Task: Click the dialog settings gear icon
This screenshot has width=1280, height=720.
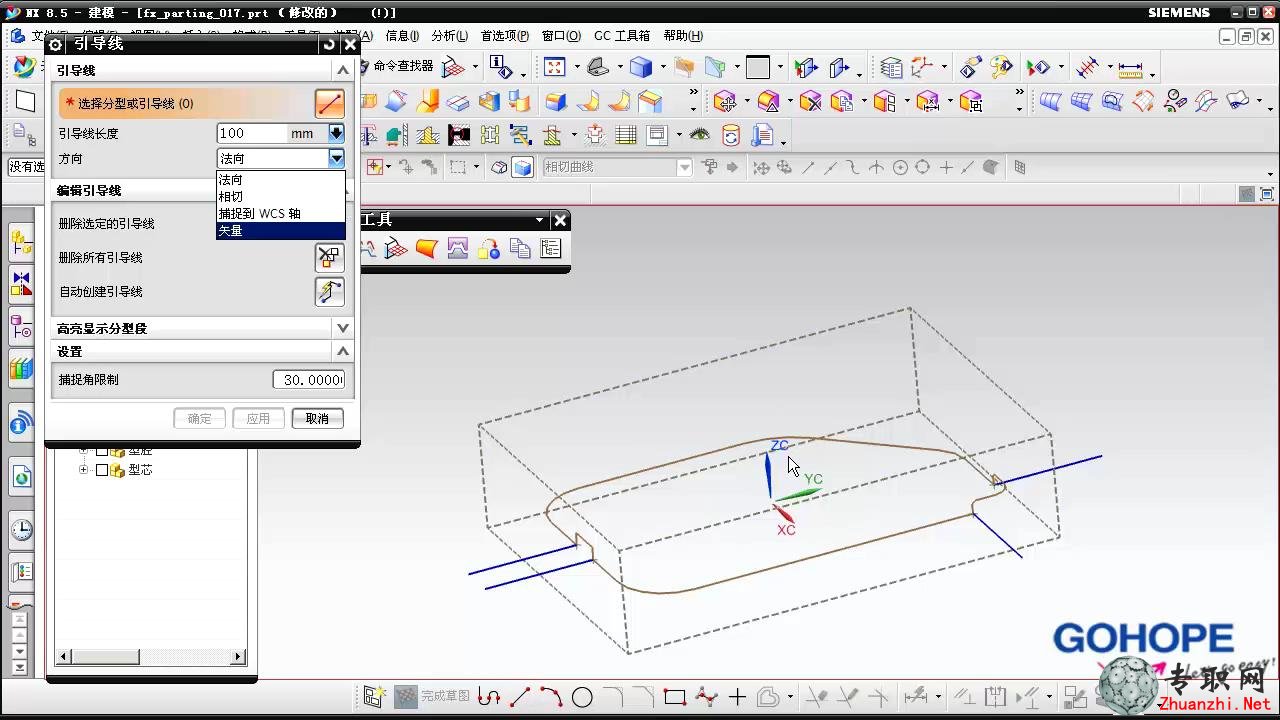Action: click(56, 45)
